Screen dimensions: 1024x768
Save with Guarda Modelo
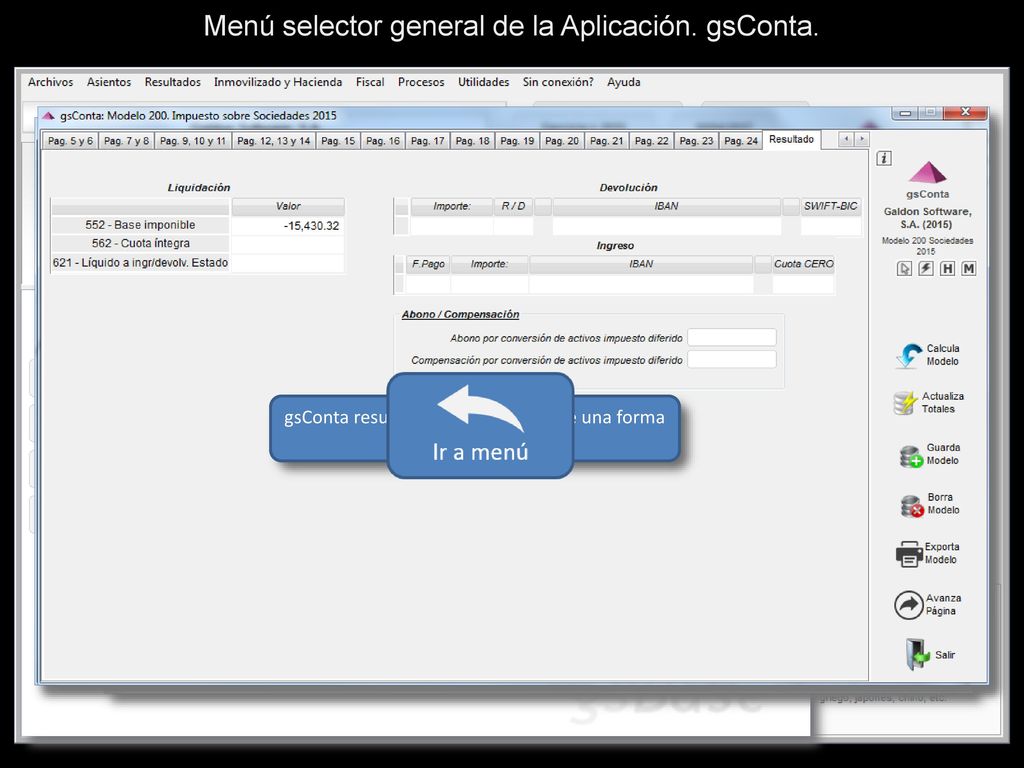point(929,455)
